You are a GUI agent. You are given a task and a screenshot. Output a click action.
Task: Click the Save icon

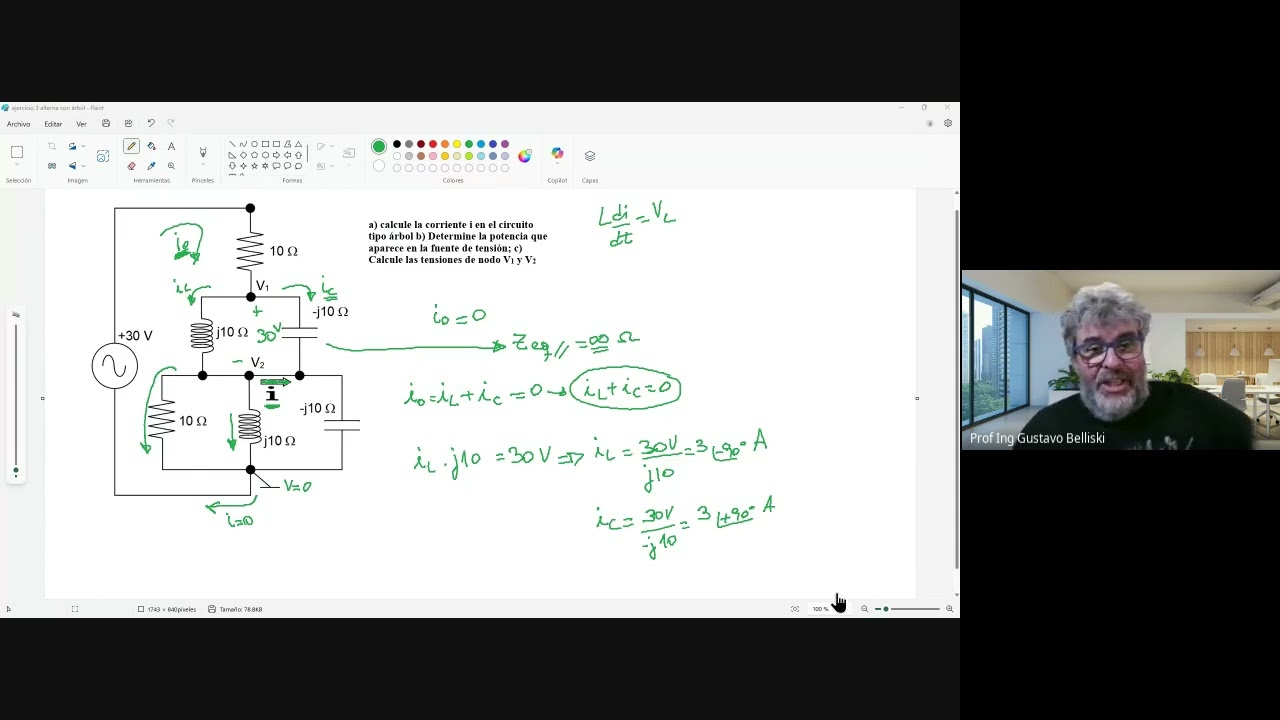106,124
